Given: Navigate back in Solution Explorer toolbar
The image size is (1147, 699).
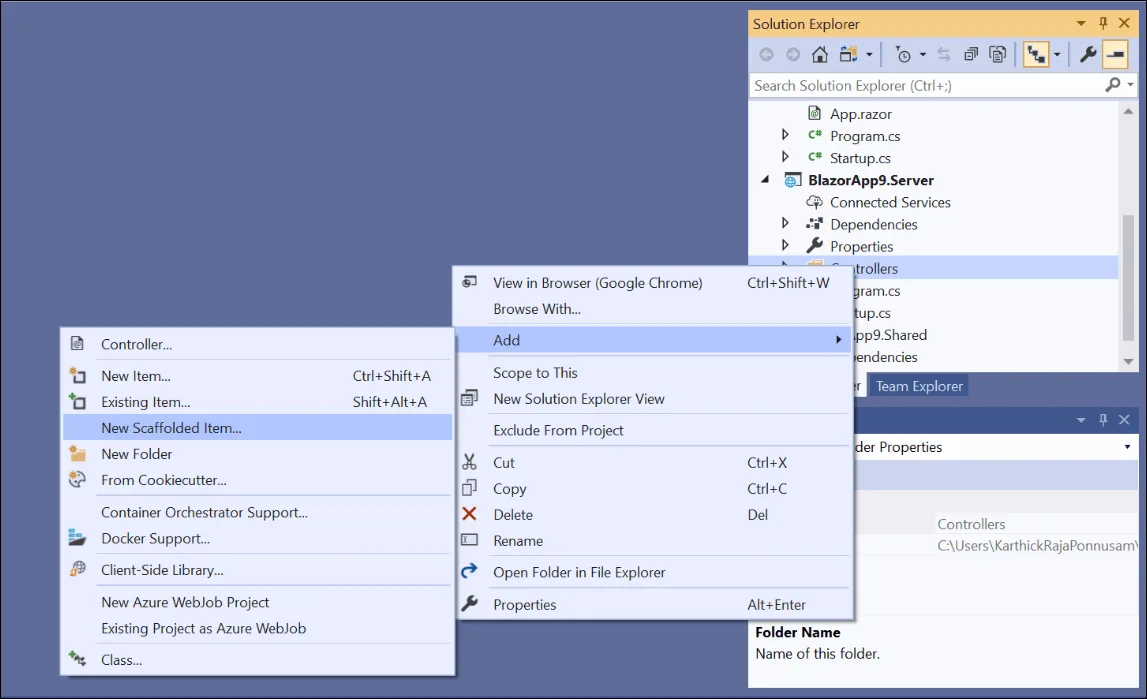Looking at the screenshot, I should coord(766,54).
